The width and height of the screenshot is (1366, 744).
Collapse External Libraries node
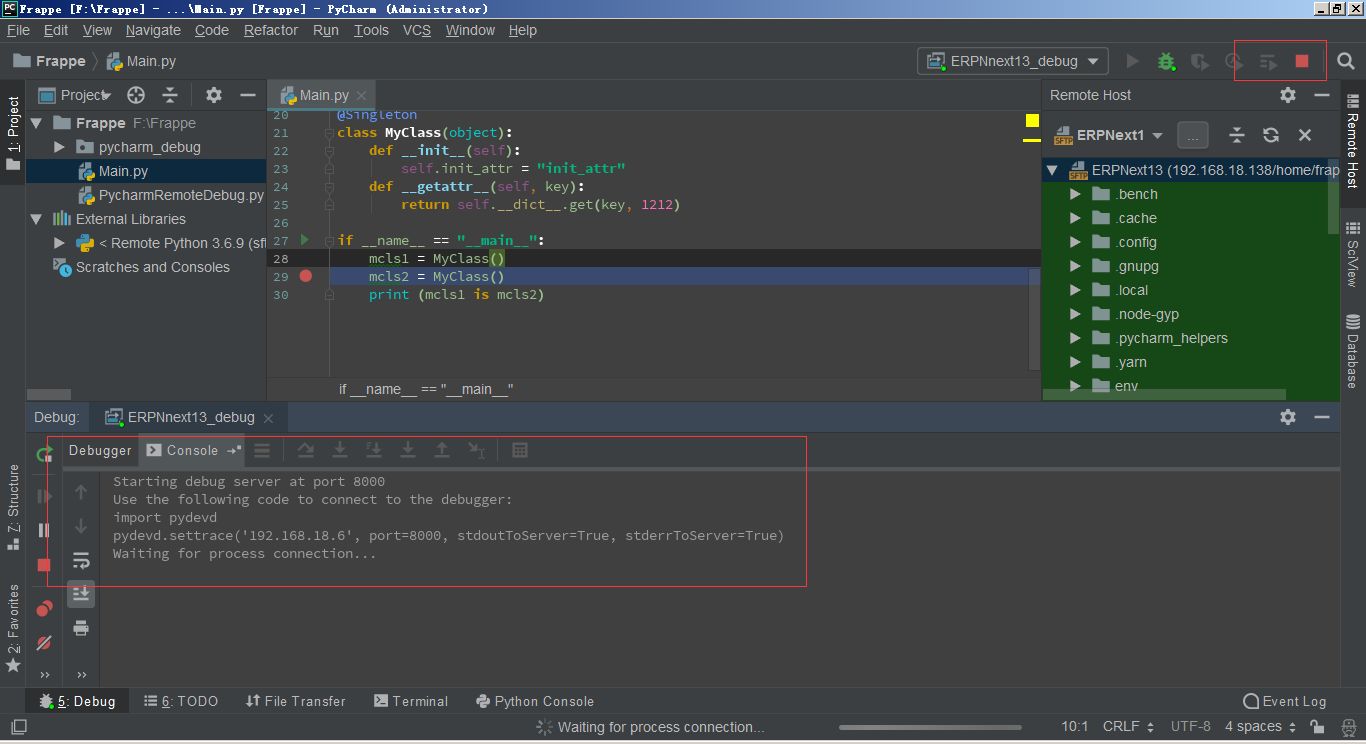[37, 219]
